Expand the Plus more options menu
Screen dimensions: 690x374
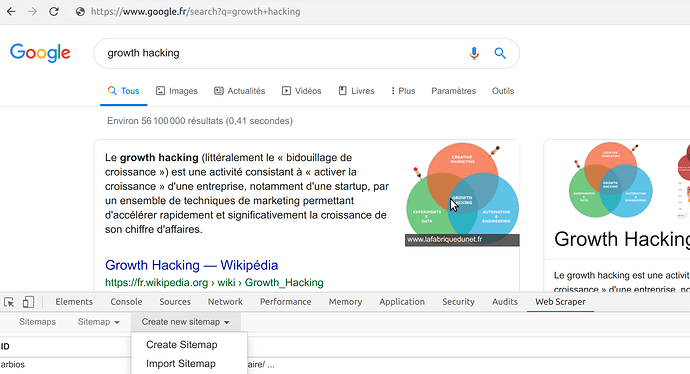[403, 91]
